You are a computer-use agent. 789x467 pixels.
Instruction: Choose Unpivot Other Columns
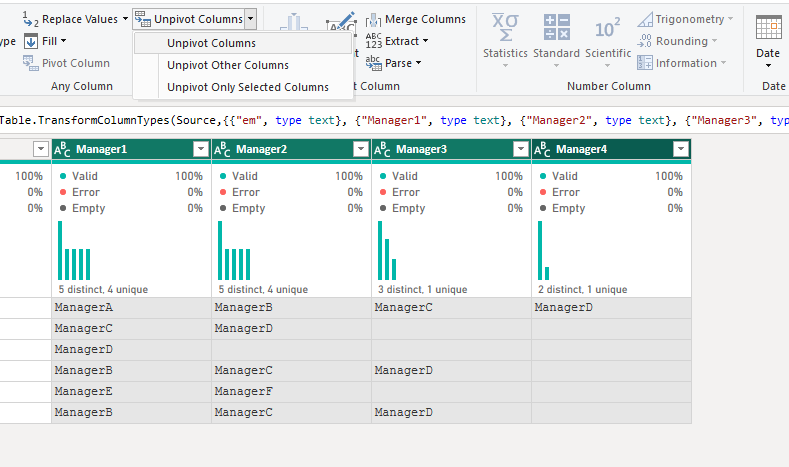(x=243, y=65)
